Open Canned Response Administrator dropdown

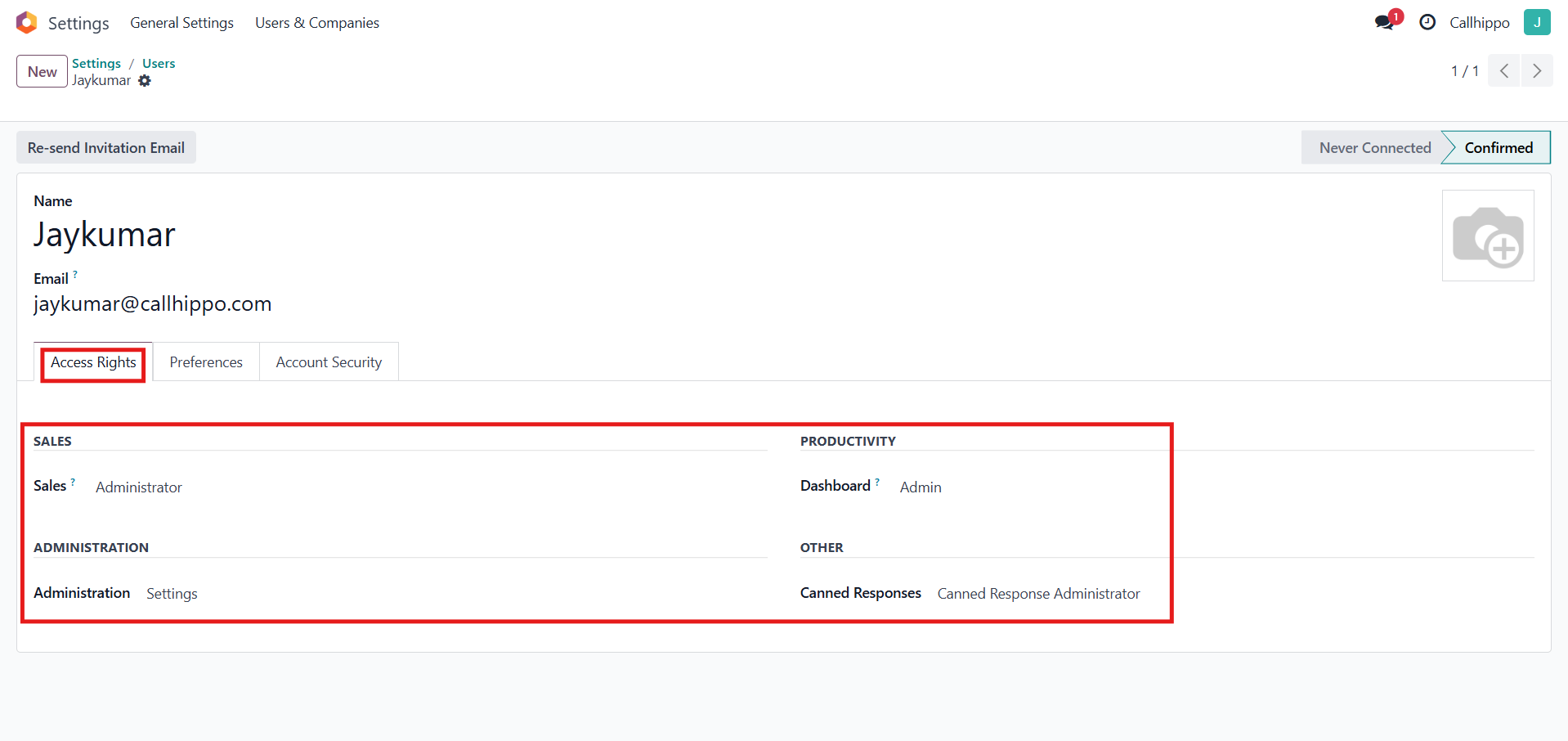[x=1038, y=594]
